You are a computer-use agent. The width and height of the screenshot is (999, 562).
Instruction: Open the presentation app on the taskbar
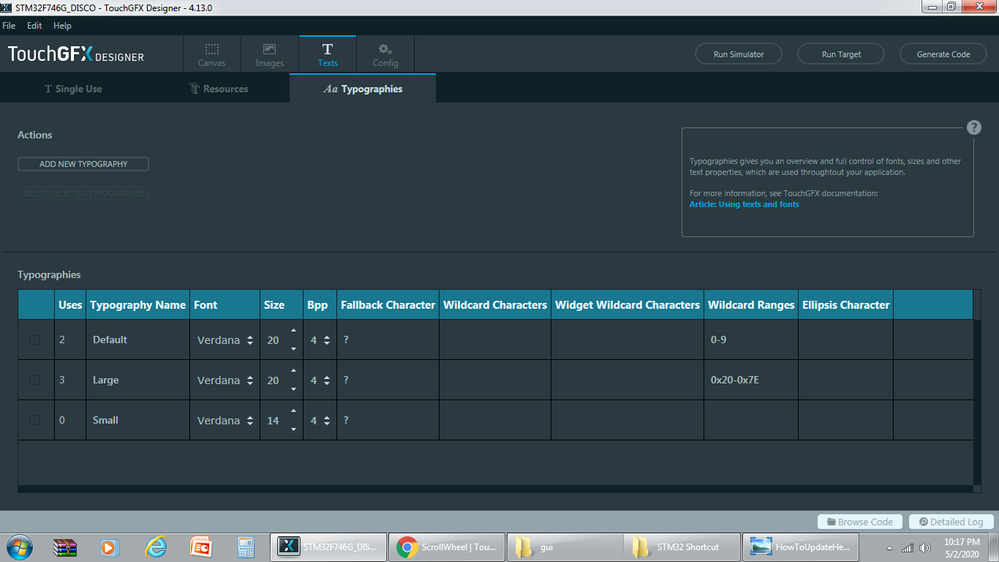click(201, 547)
